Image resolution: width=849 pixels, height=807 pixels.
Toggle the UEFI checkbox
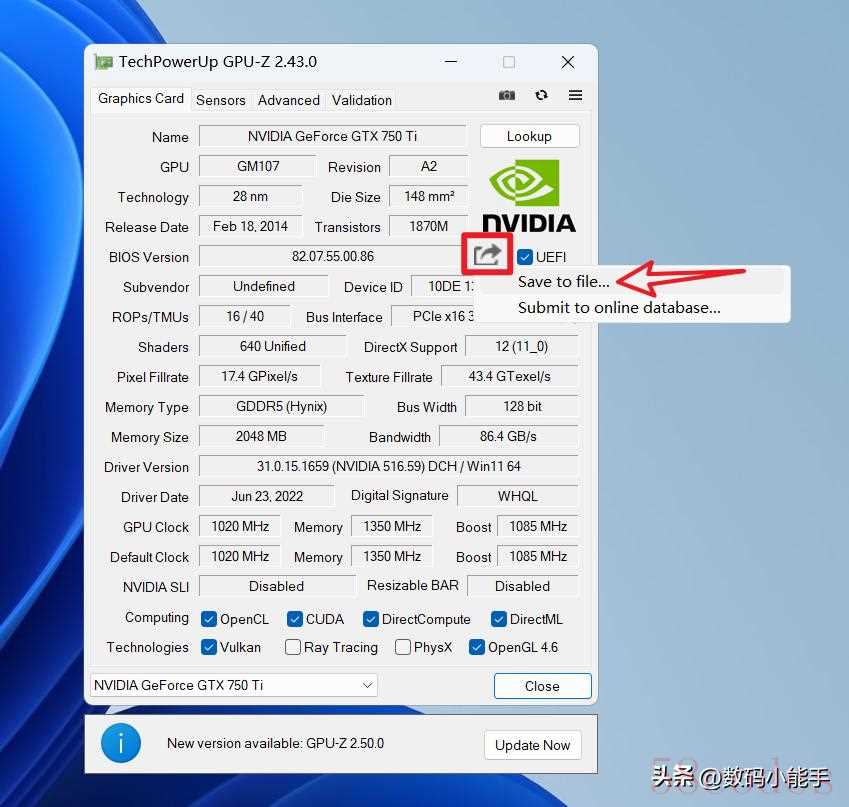pos(525,257)
